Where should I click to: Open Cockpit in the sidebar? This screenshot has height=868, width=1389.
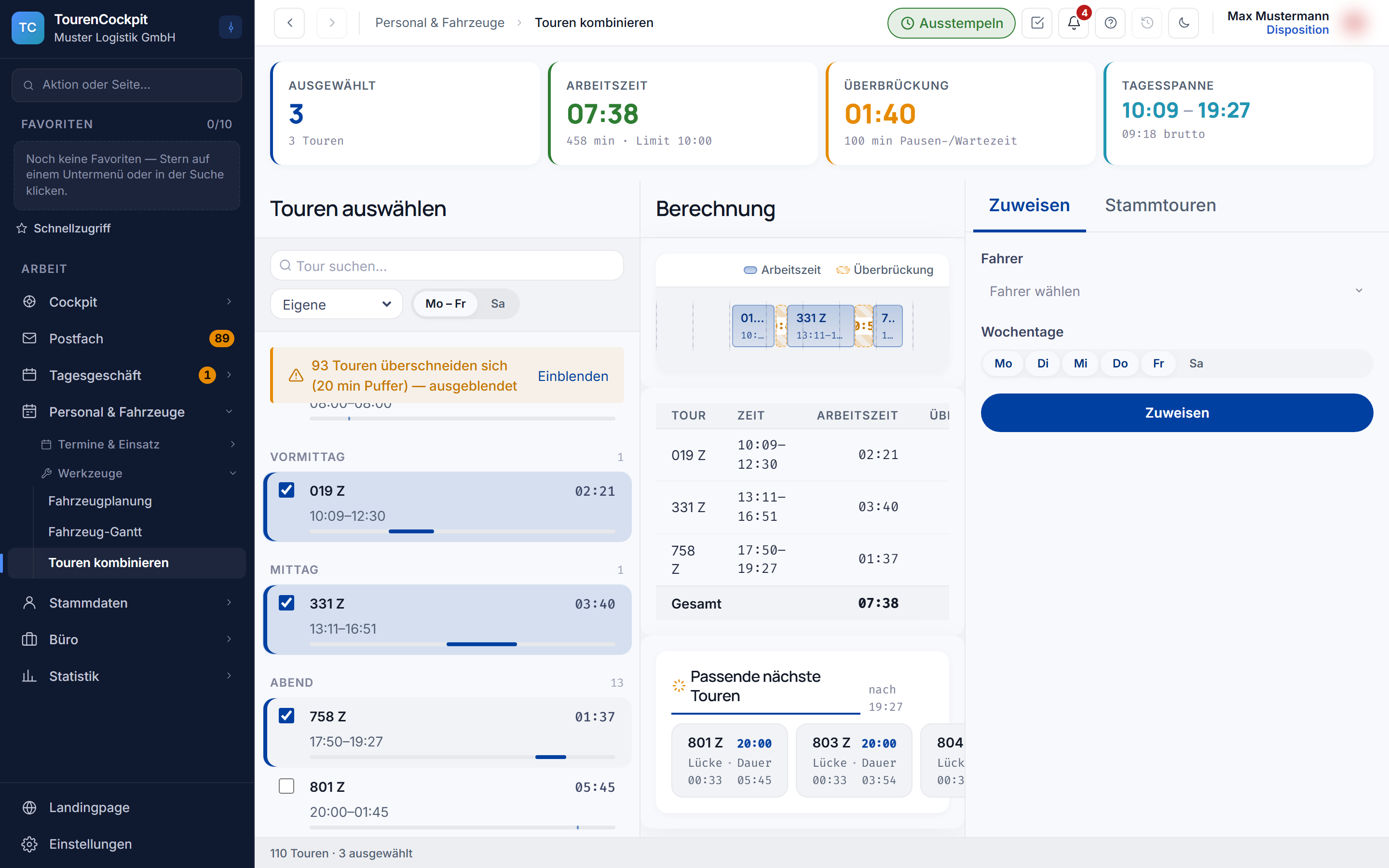[x=127, y=302]
